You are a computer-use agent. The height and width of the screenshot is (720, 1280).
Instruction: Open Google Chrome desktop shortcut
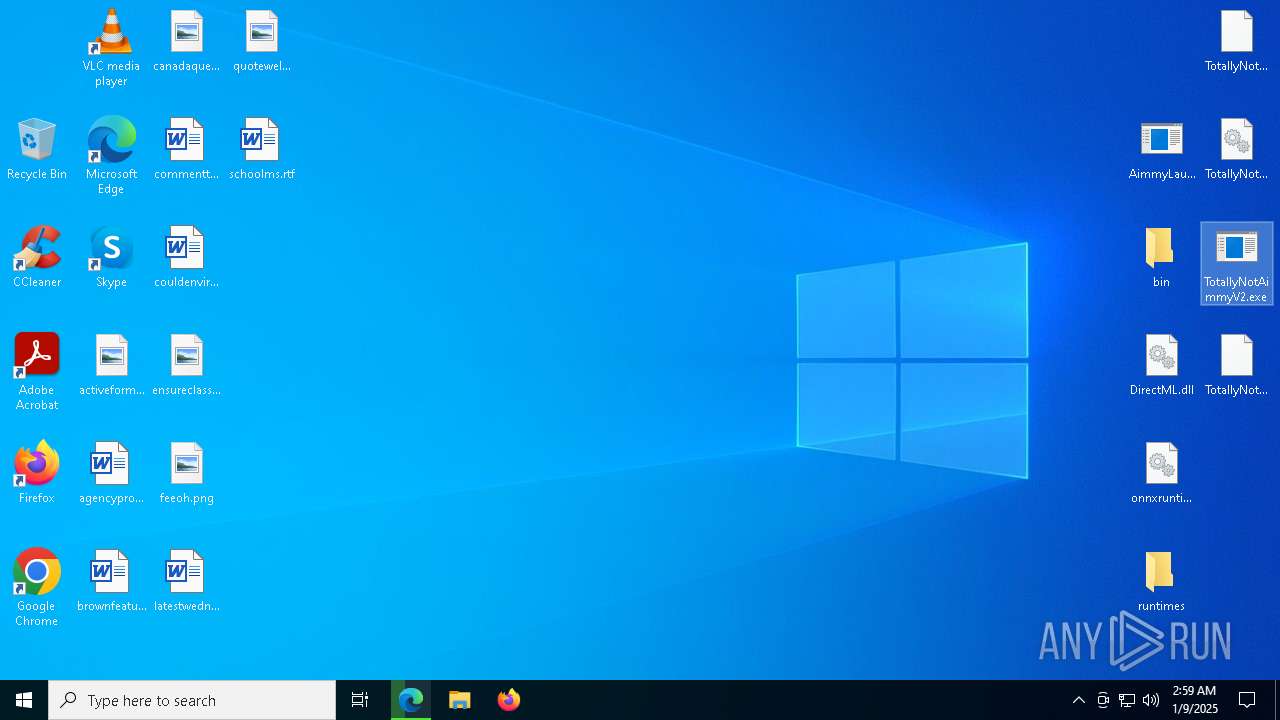point(37,587)
